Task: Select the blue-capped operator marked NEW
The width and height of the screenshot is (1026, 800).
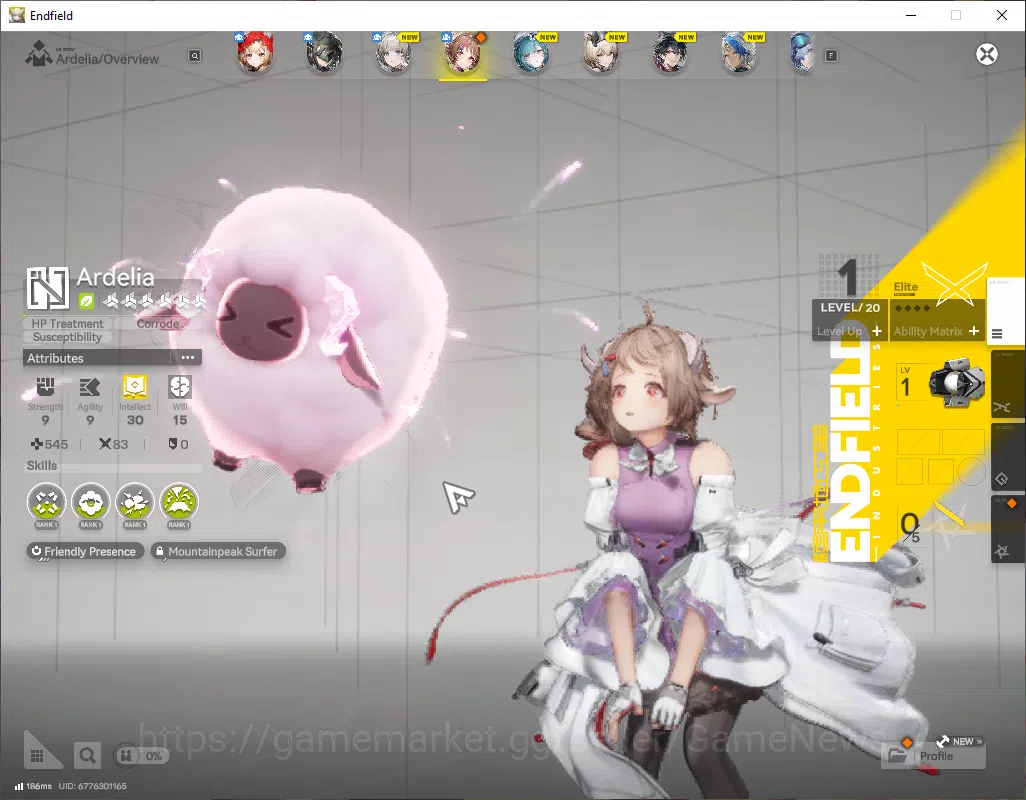Action: tap(740, 54)
